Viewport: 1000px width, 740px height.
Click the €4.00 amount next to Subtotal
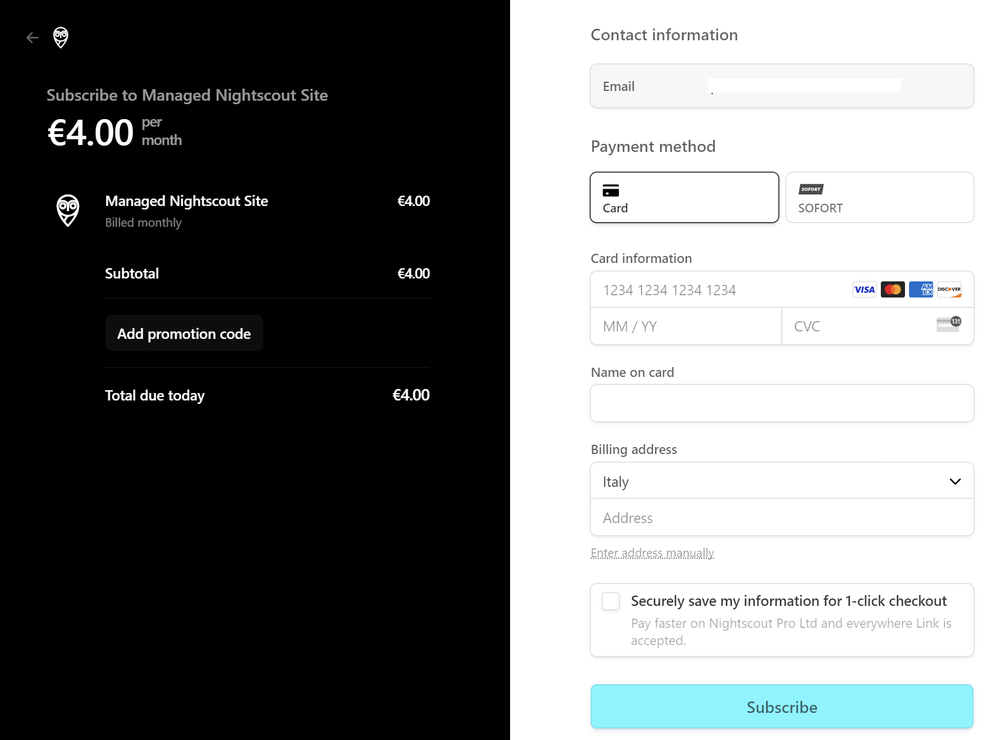413,274
